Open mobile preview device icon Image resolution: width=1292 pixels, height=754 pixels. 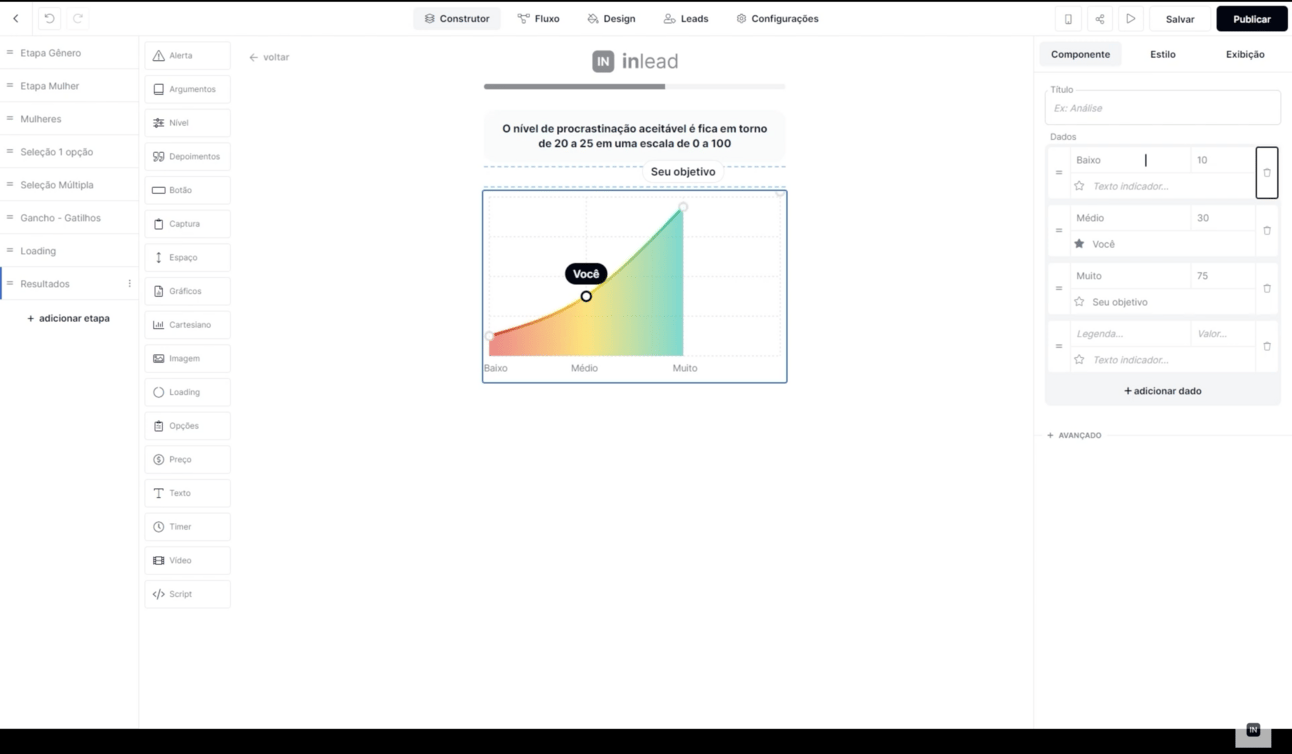click(x=1068, y=19)
